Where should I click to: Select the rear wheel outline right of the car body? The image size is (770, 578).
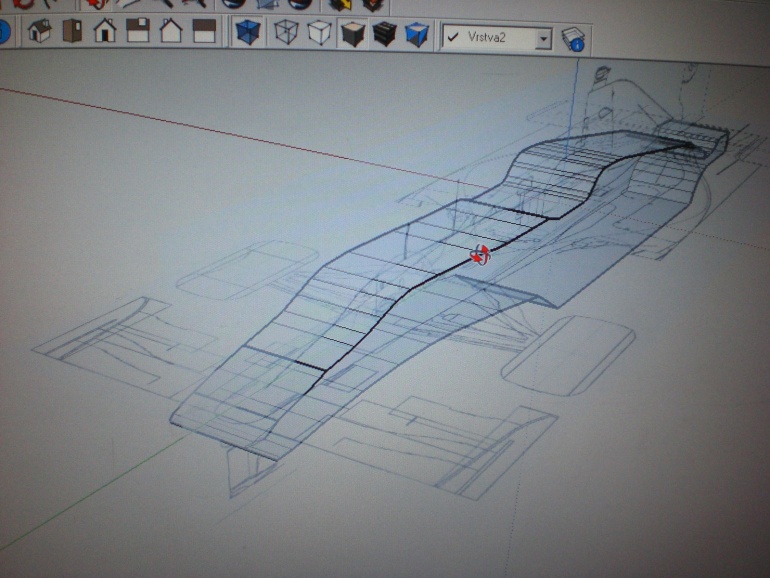coord(569,355)
